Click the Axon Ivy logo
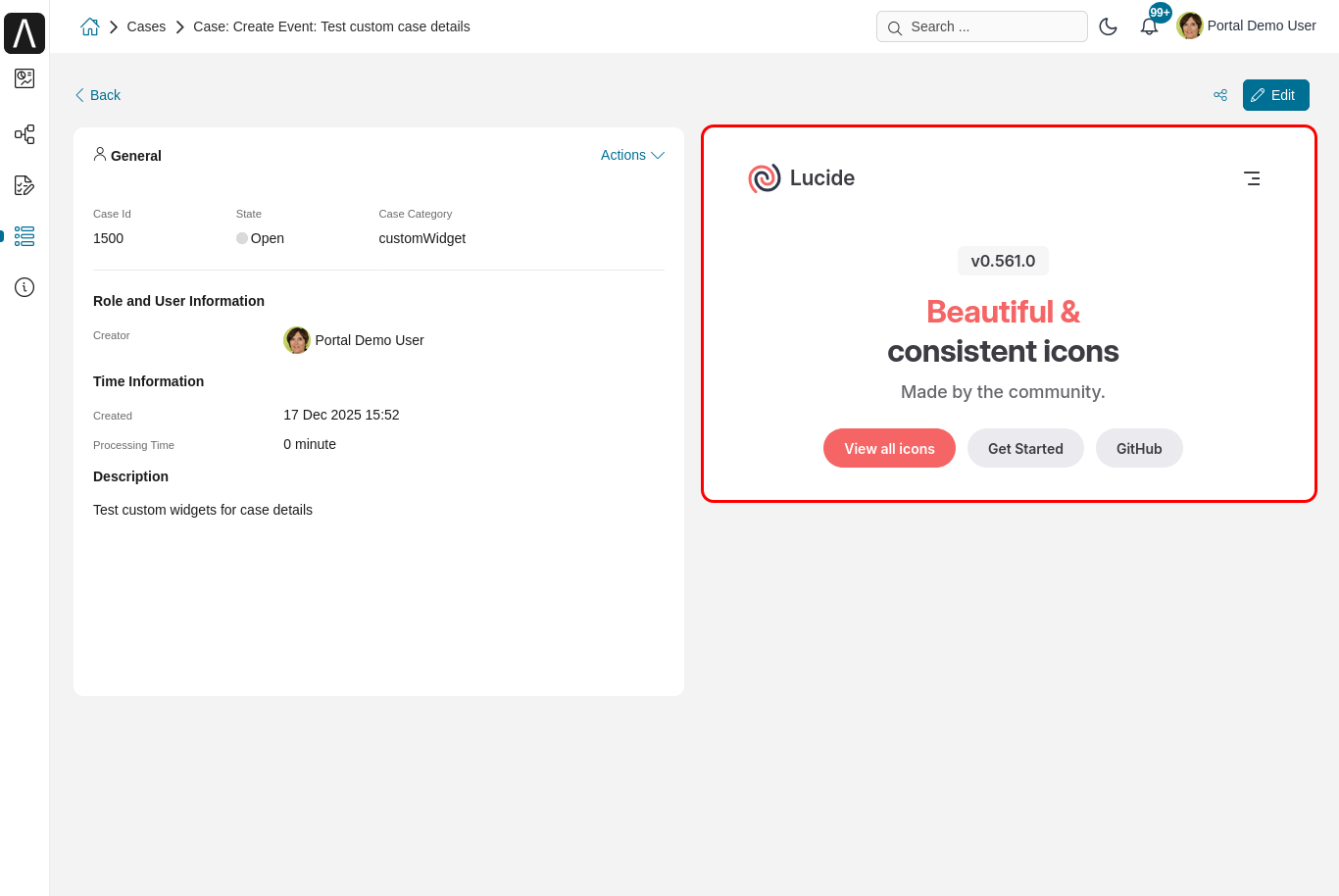Image resolution: width=1339 pixels, height=896 pixels. [x=25, y=32]
